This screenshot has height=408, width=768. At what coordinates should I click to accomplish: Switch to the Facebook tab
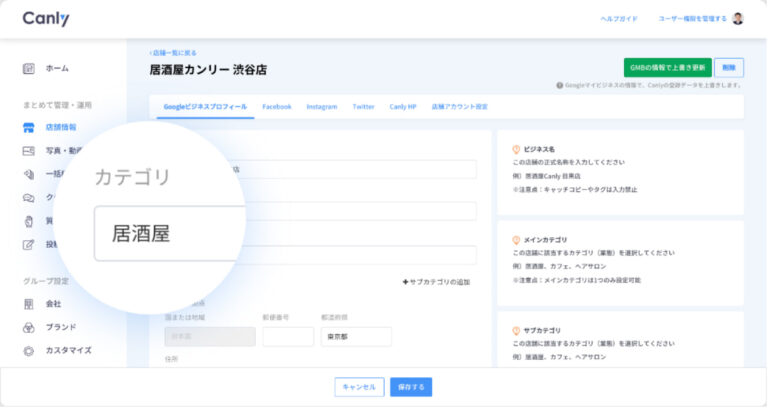pos(277,106)
